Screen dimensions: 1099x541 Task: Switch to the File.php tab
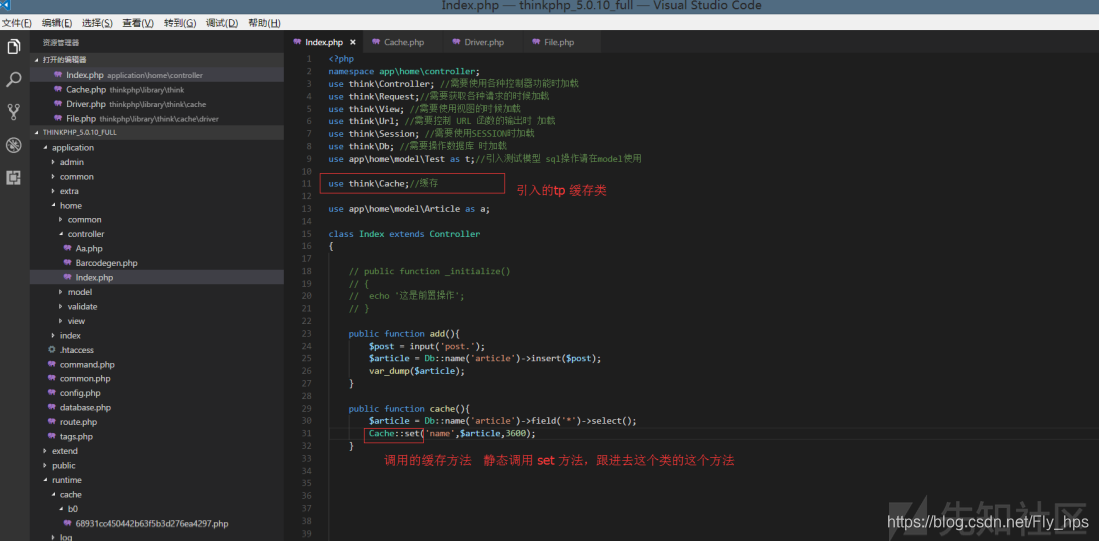(559, 42)
